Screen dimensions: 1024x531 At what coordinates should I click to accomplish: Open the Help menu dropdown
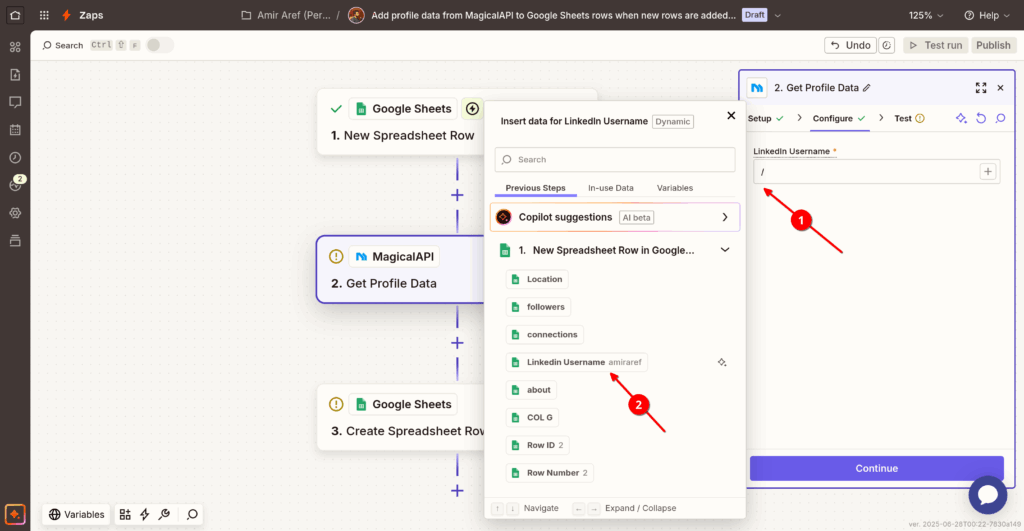pyautogui.click(x=987, y=15)
